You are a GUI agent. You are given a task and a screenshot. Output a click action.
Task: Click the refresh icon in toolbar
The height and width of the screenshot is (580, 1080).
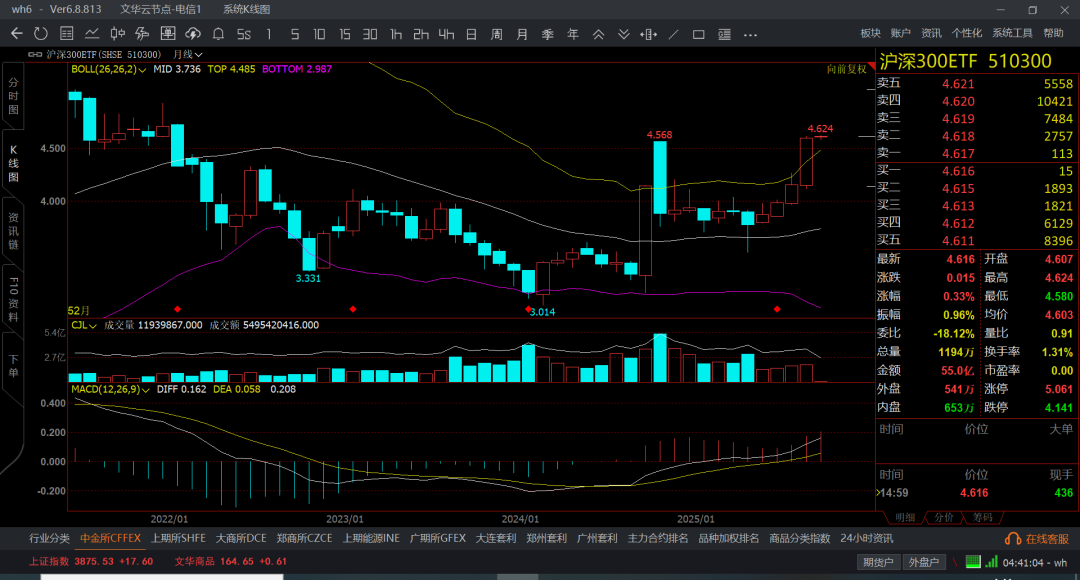coord(41,34)
